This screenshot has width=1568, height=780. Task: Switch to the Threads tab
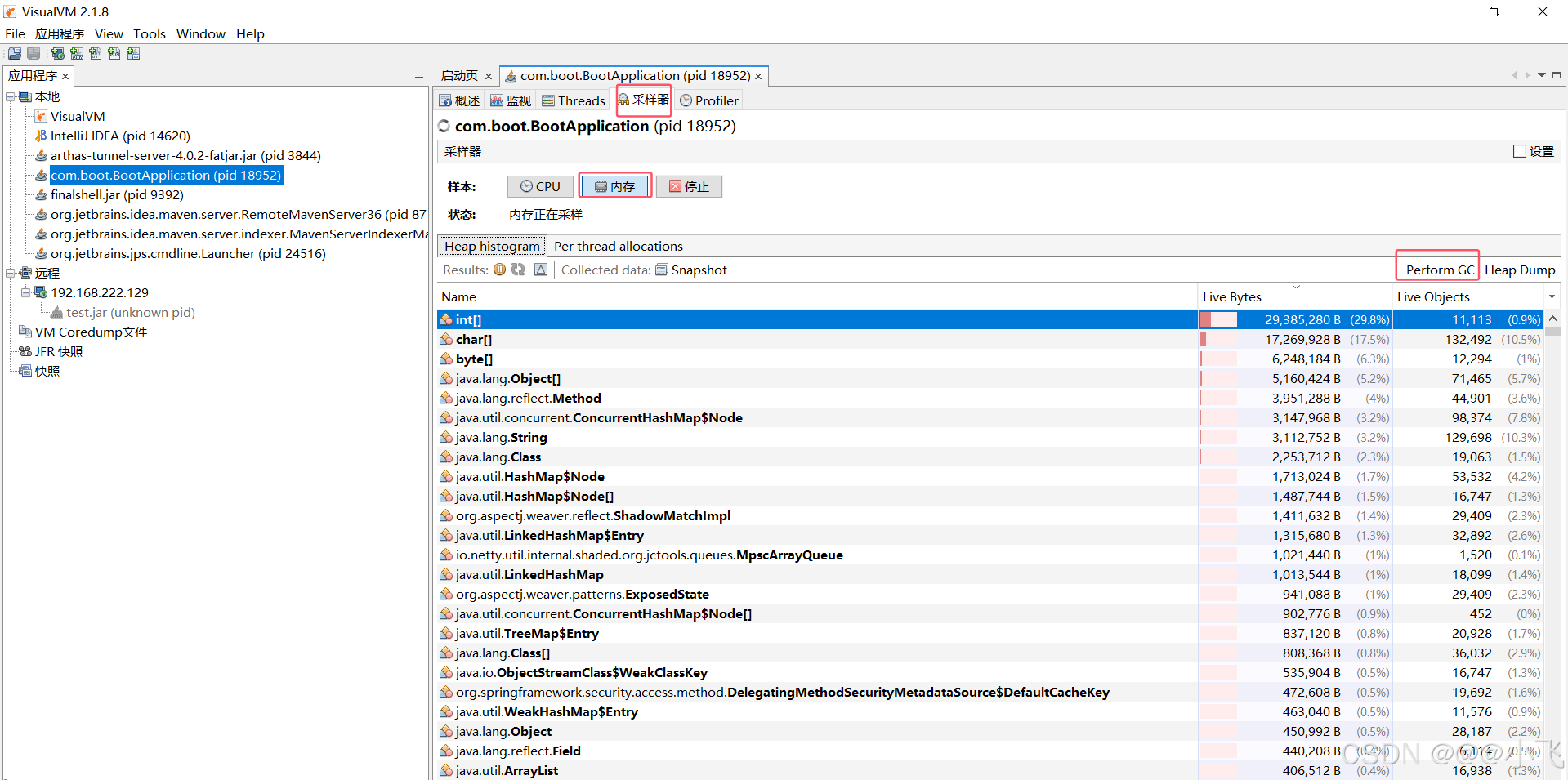tap(574, 100)
